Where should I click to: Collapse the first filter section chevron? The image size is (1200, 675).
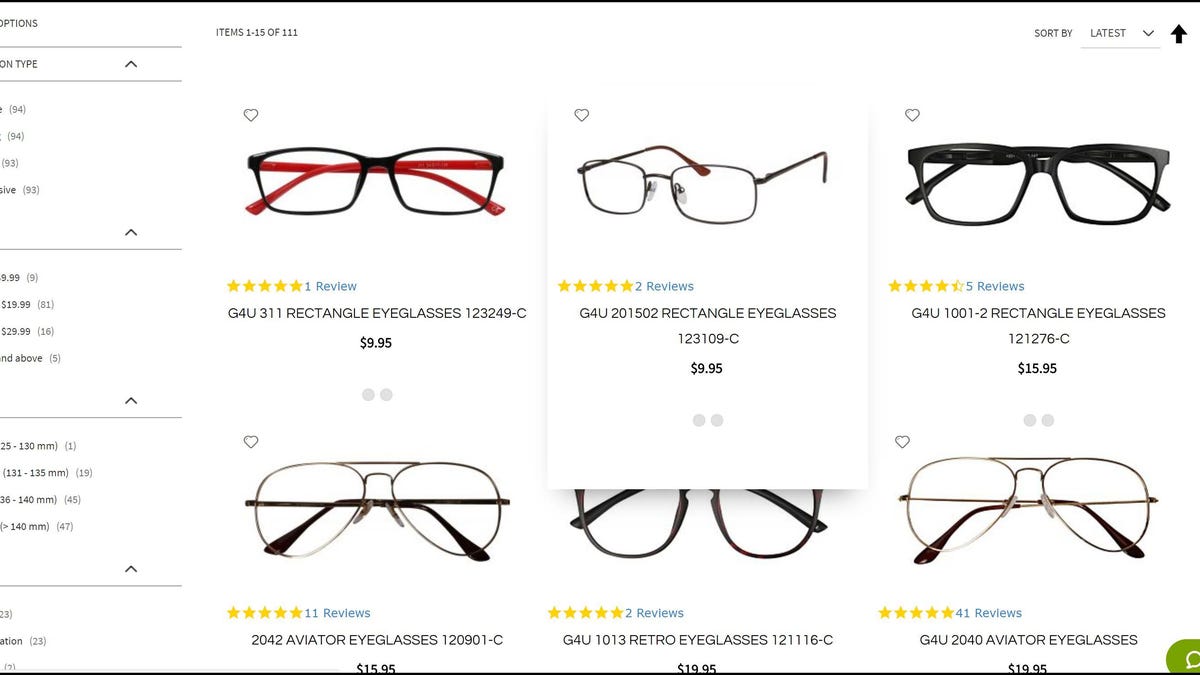tap(131, 64)
